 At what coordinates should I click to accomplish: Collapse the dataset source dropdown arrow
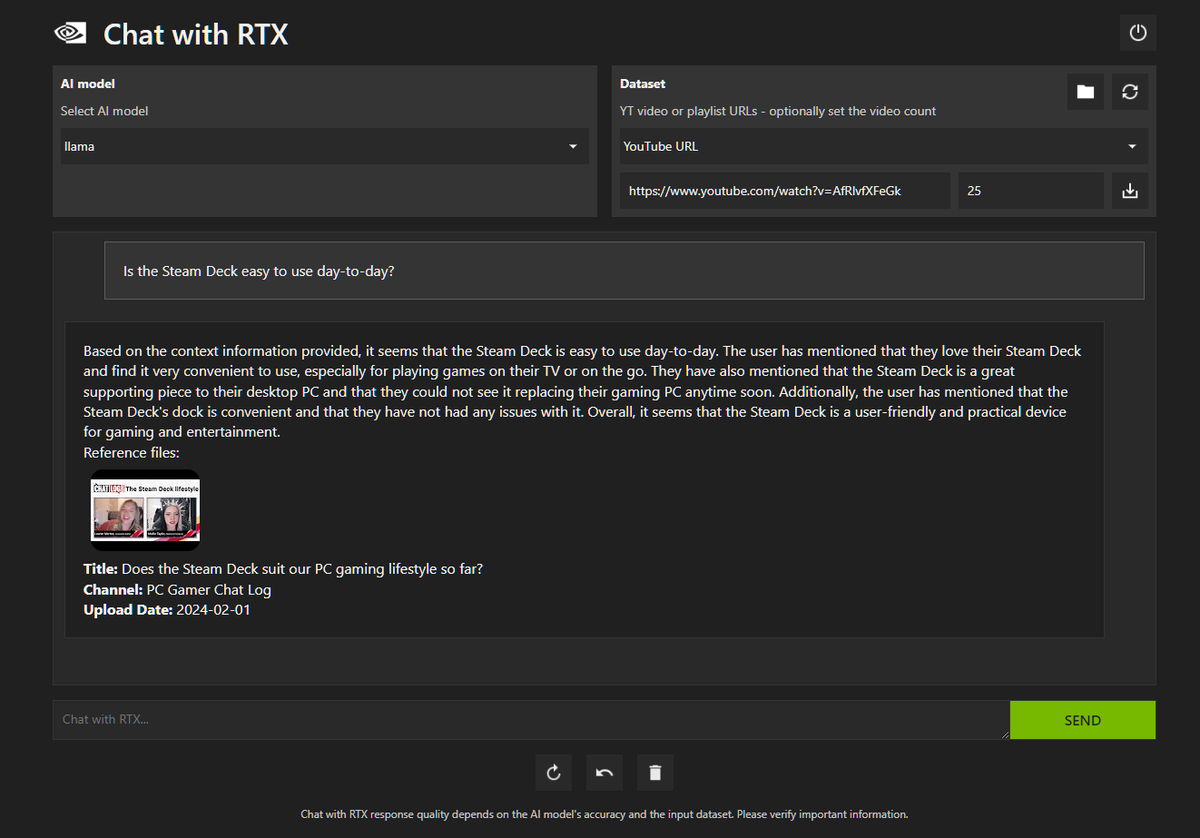tap(1131, 146)
